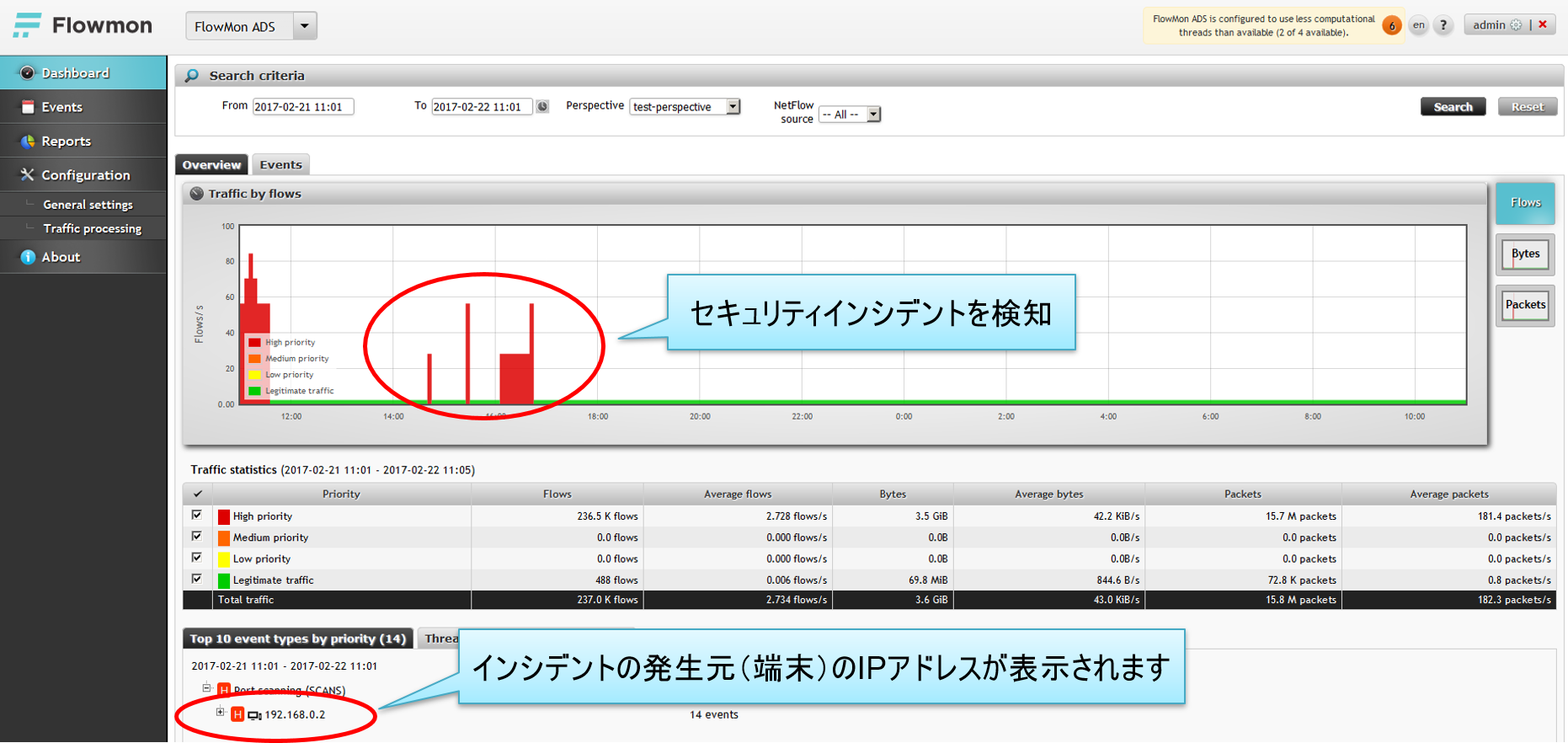
Task: Click the clock icon beside the To field
Action: pos(543,107)
